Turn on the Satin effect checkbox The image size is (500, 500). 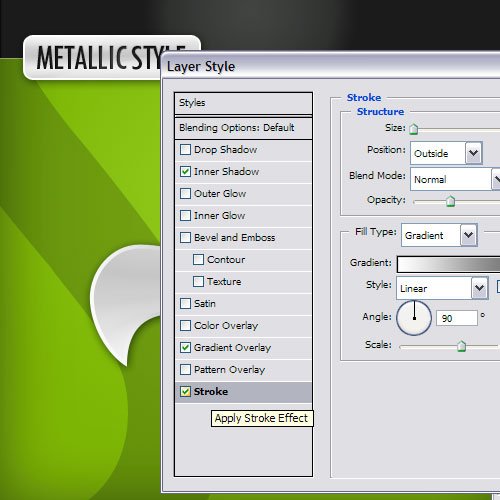pos(185,304)
